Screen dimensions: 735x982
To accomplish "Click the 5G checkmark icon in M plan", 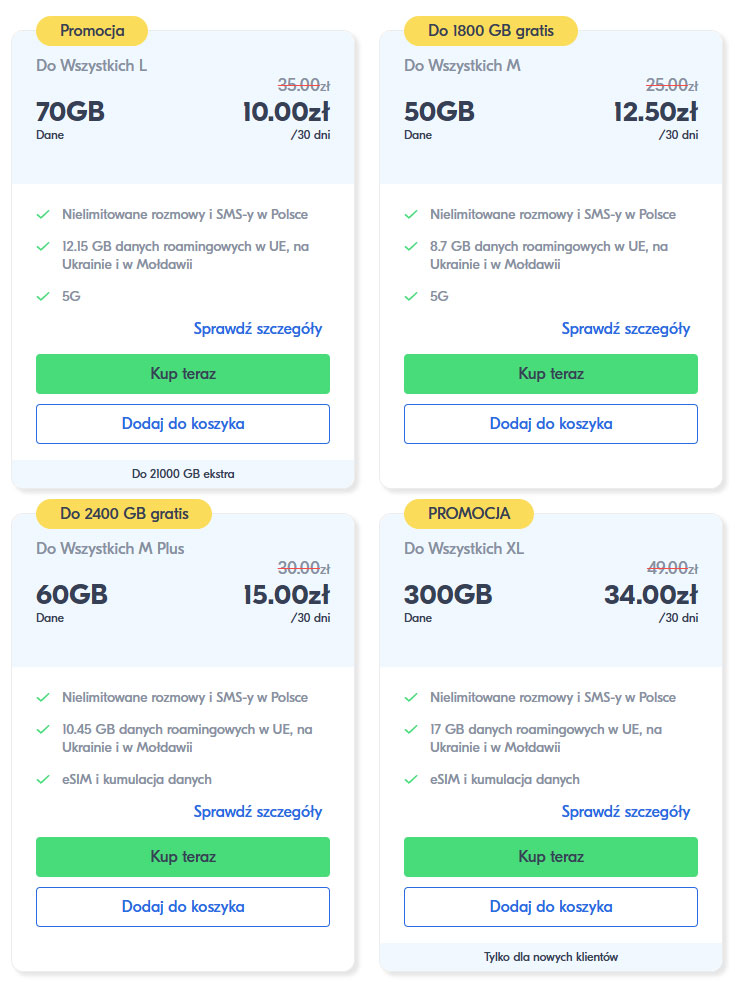I will pos(411,296).
